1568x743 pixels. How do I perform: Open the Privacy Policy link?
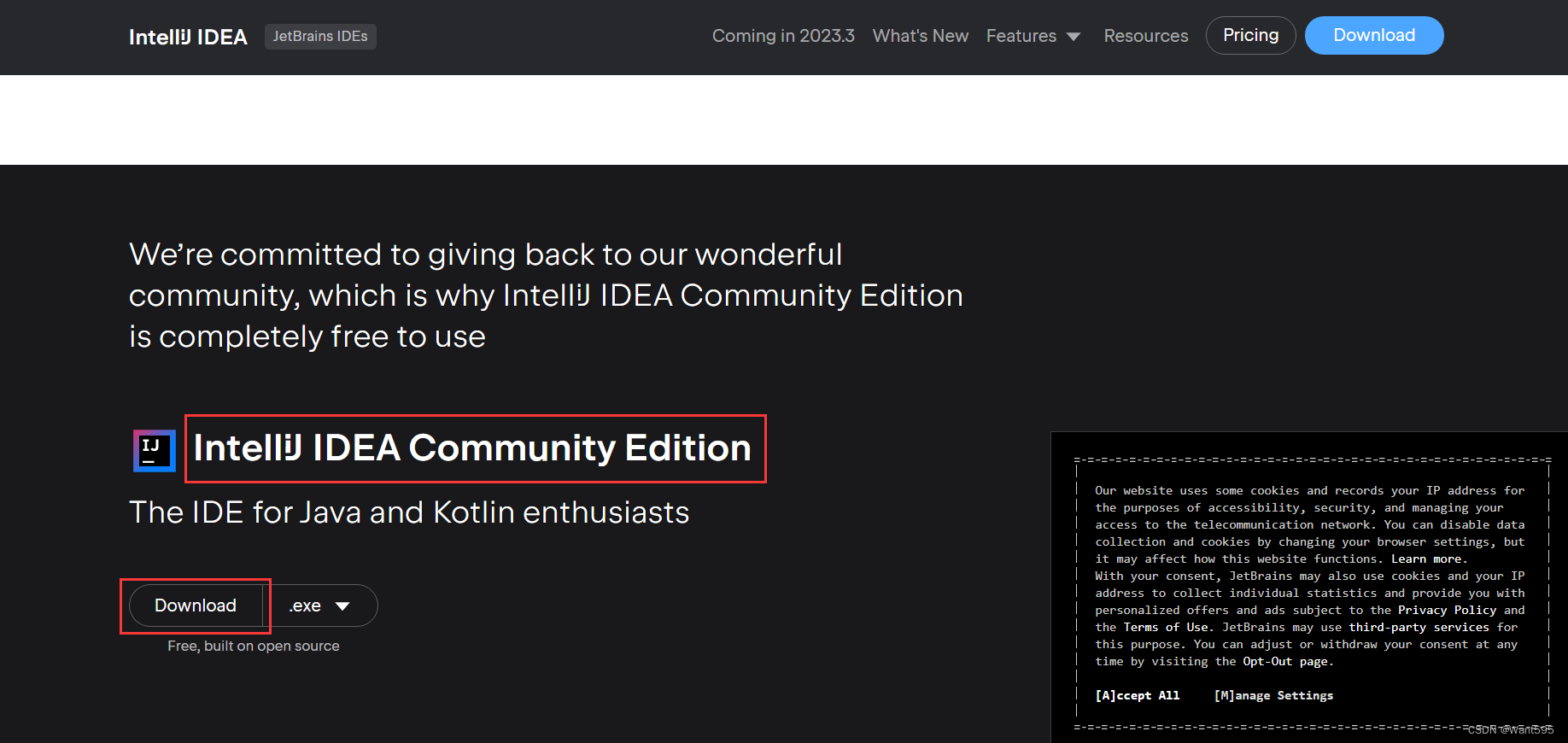click(x=1447, y=610)
